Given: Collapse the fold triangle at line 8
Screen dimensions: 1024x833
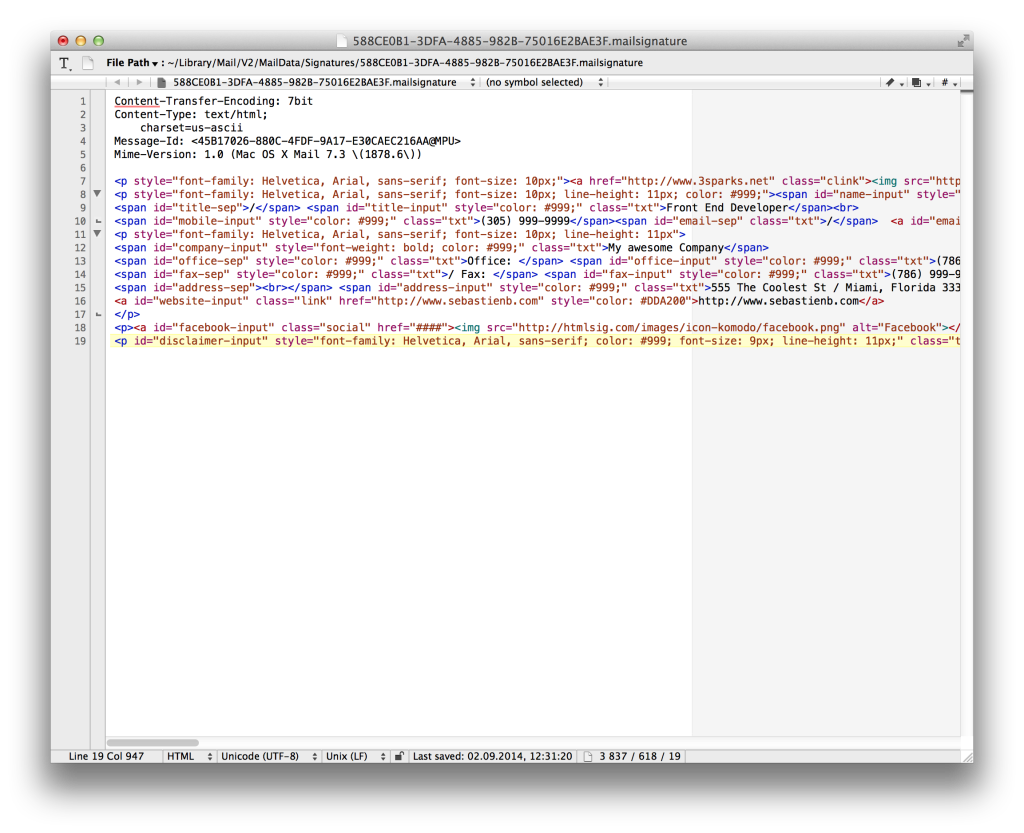Looking at the screenshot, I should point(97,193).
